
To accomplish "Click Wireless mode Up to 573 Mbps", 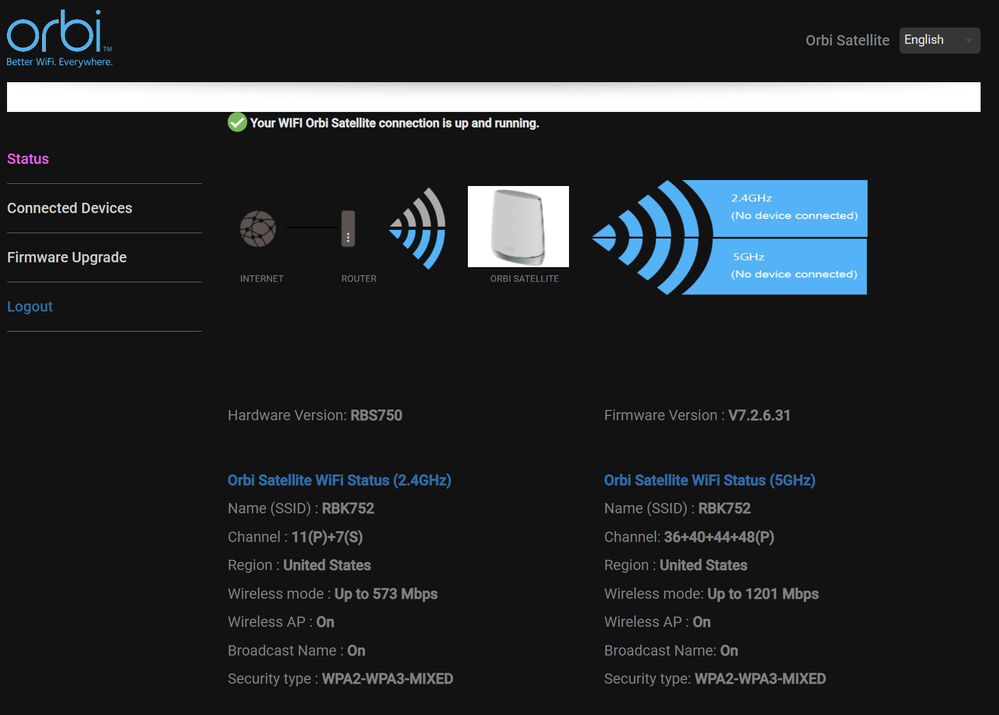I will click(333, 594).
